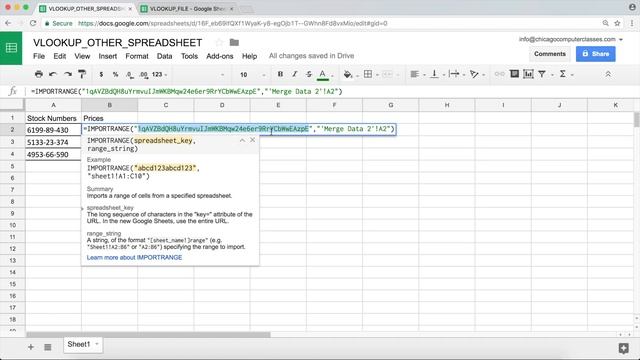This screenshot has width=640, height=360.
Task: Click the Insert link icon
Action: point(499,74)
